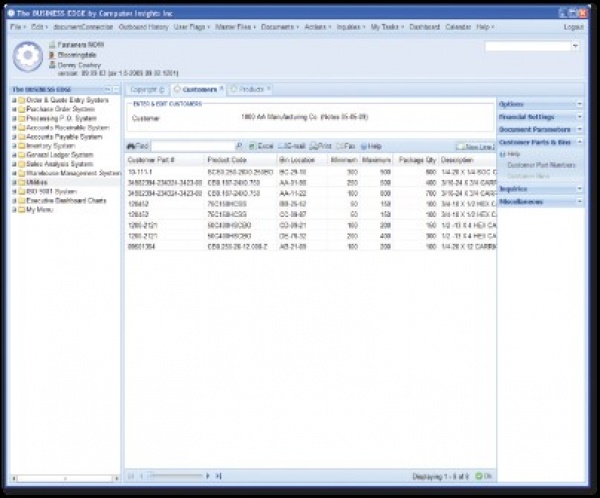Open the Inquiries menu
600x498 pixels.
[x=351, y=27]
